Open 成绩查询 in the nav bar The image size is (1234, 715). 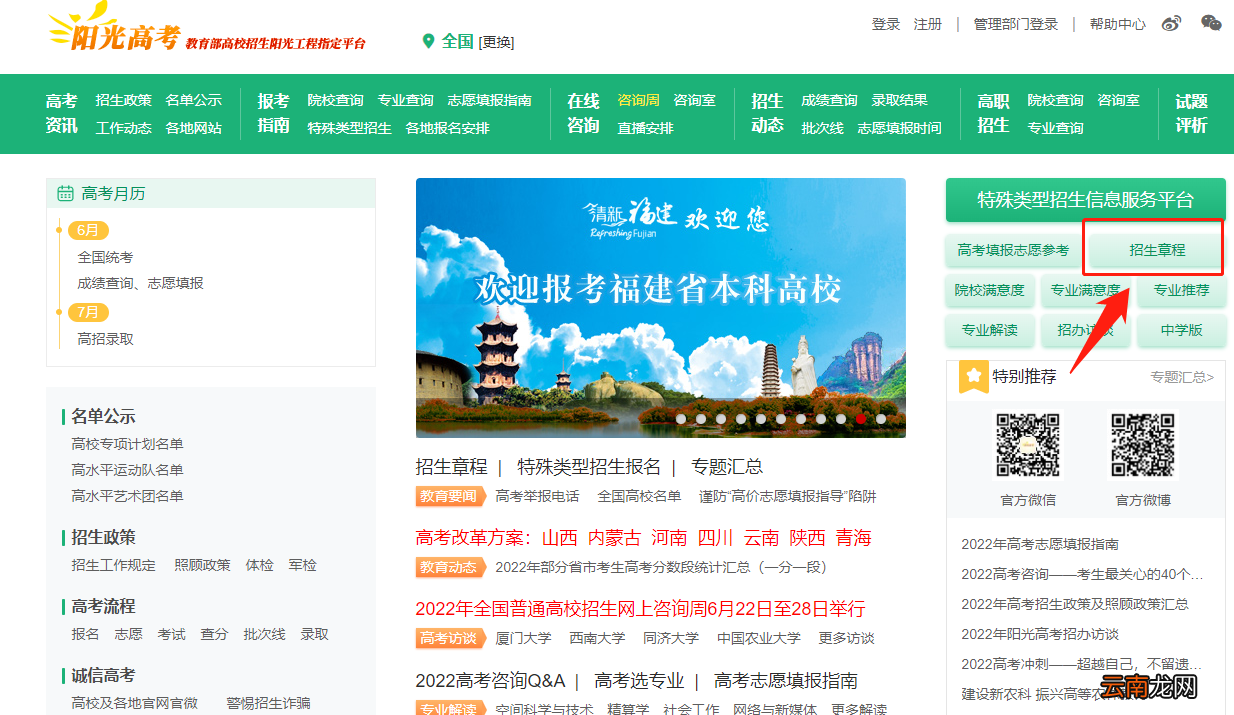pos(829,100)
